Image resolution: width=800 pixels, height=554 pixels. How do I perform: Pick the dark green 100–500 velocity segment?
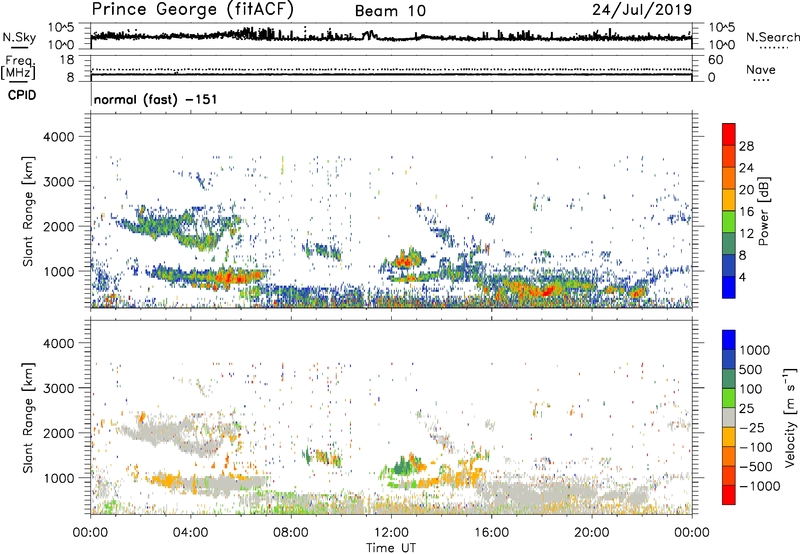pos(729,380)
